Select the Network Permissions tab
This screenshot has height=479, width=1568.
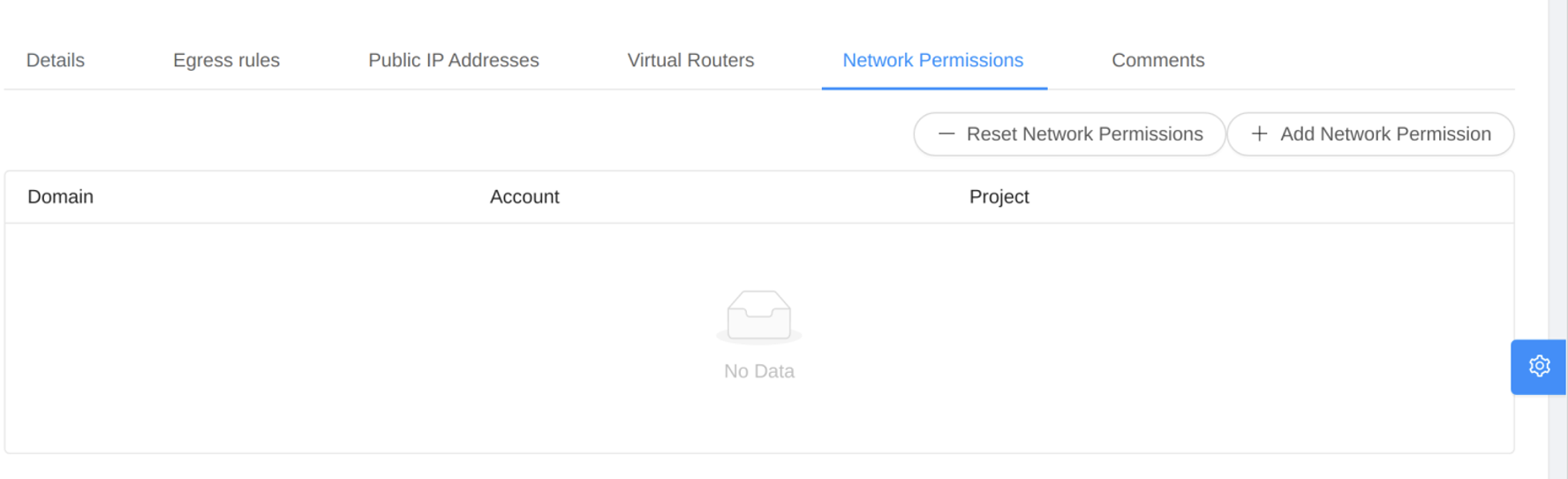(x=933, y=60)
